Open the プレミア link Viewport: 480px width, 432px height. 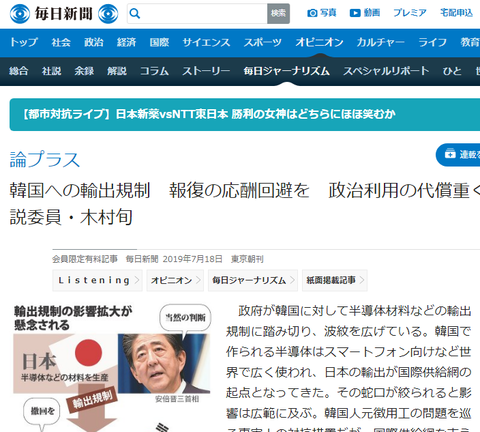(410, 13)
